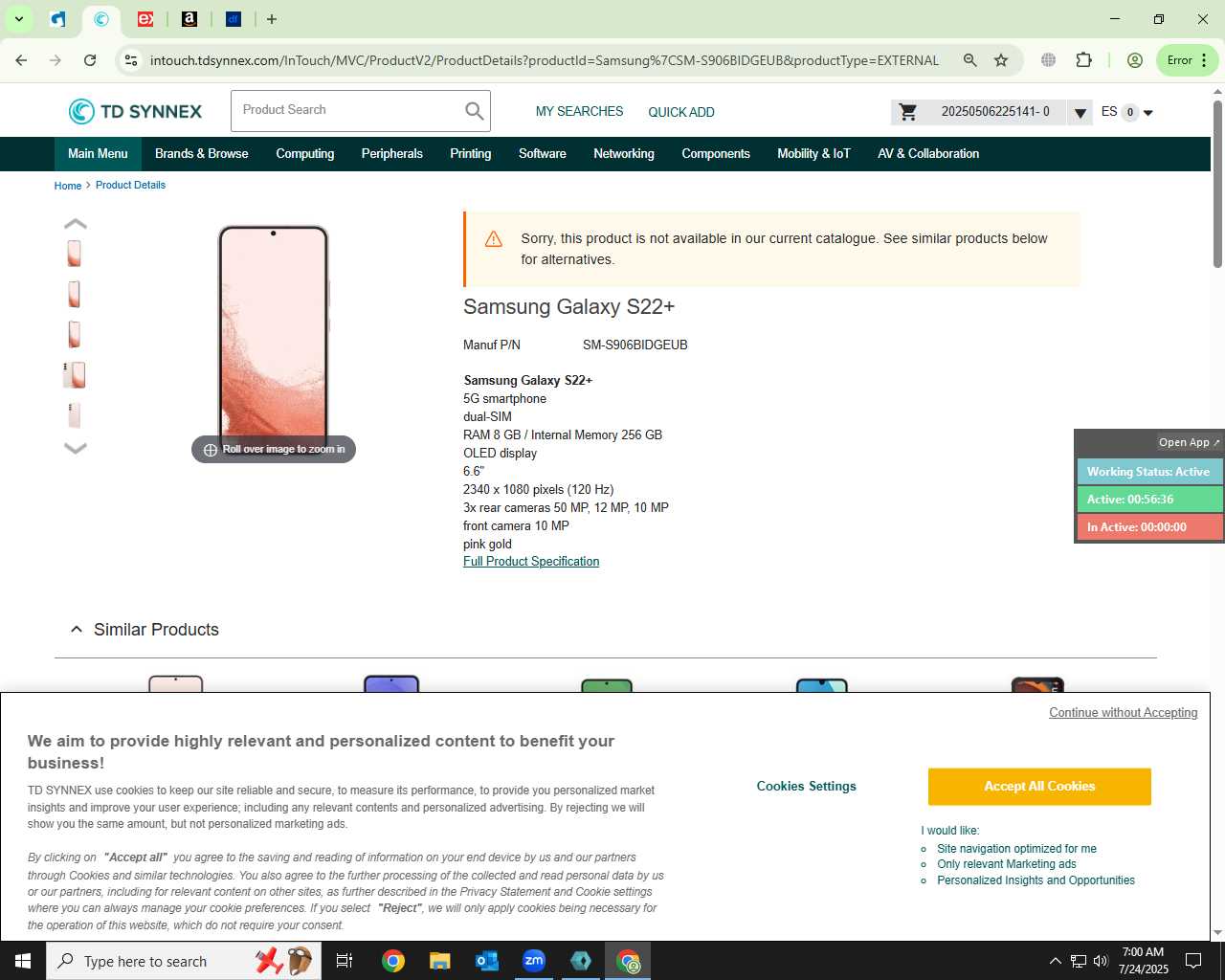The width and height of the screenshot is (1225, 980).
Task: Open File Explorer from taskbar
Action: [439, 961]
